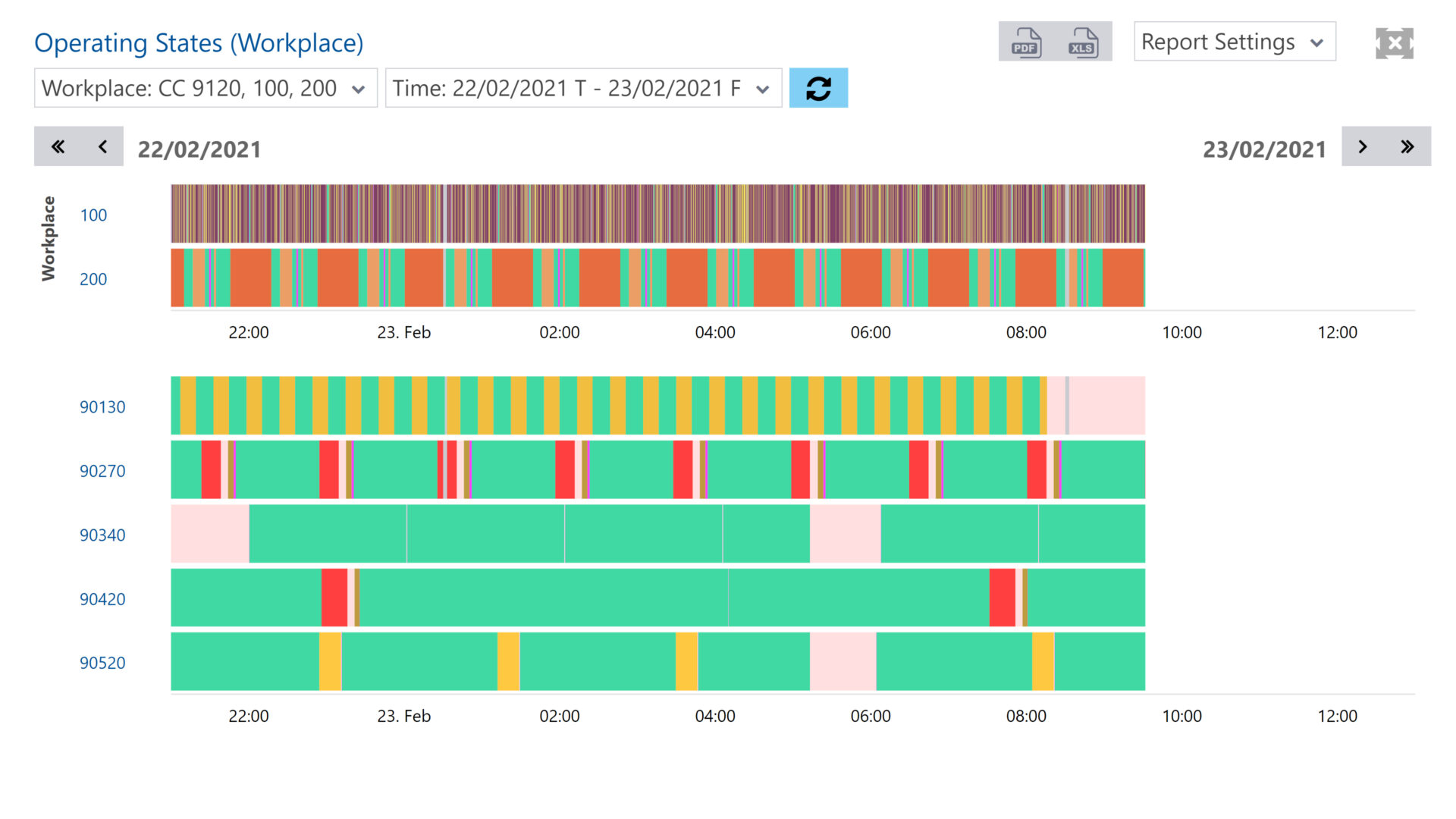Export report as PDF

point(1026,42)
